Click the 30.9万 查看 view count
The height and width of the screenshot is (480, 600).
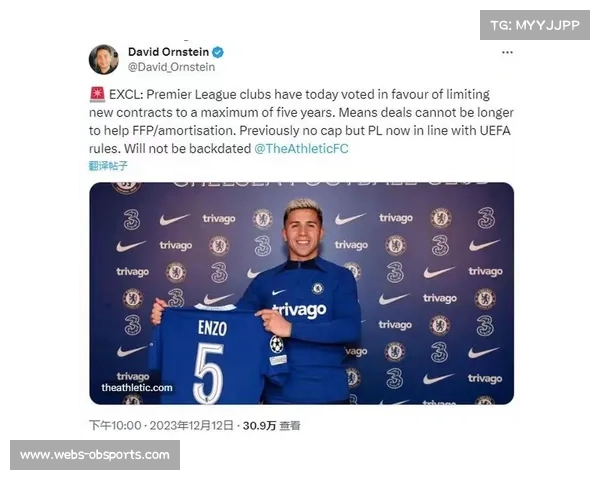pos(272,425)
